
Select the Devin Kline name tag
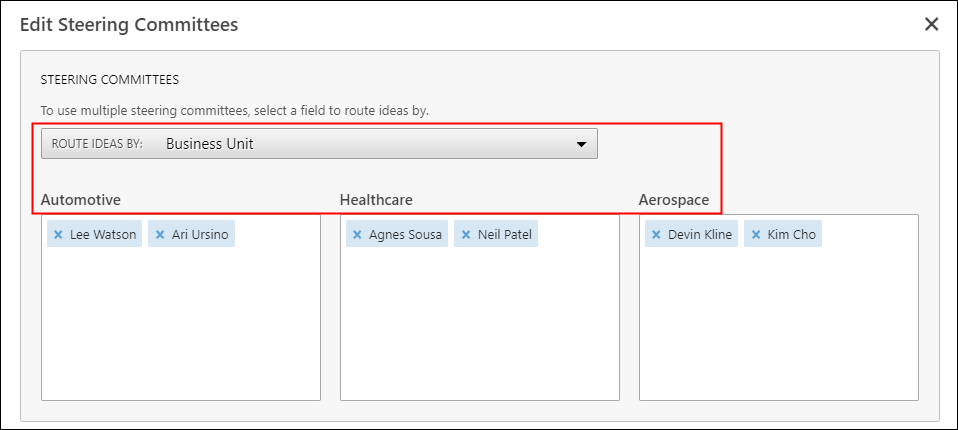(x=700, y=235)
